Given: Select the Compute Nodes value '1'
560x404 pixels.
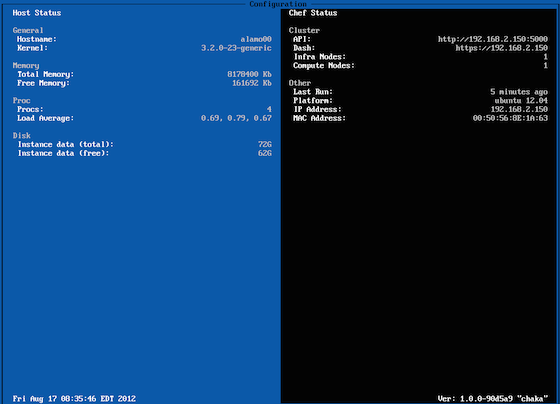Looking at the screenshot, I should (x=545, y=65).
